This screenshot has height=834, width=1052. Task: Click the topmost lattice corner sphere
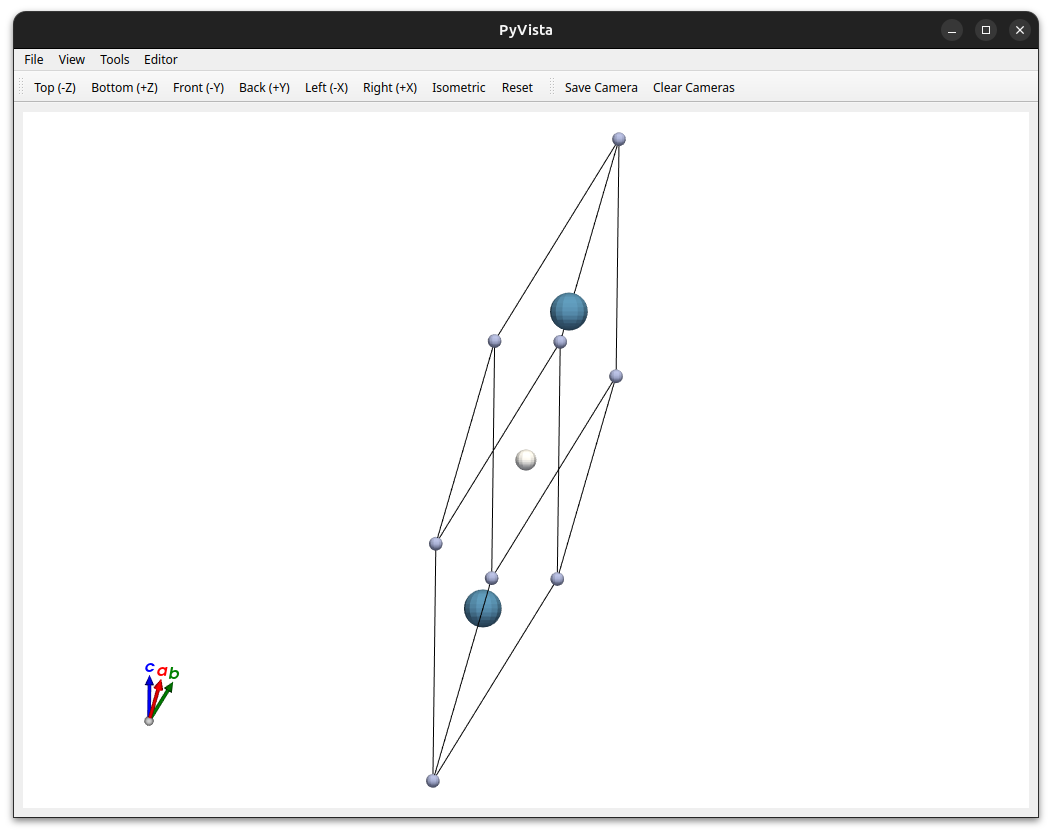click(619, 139)
